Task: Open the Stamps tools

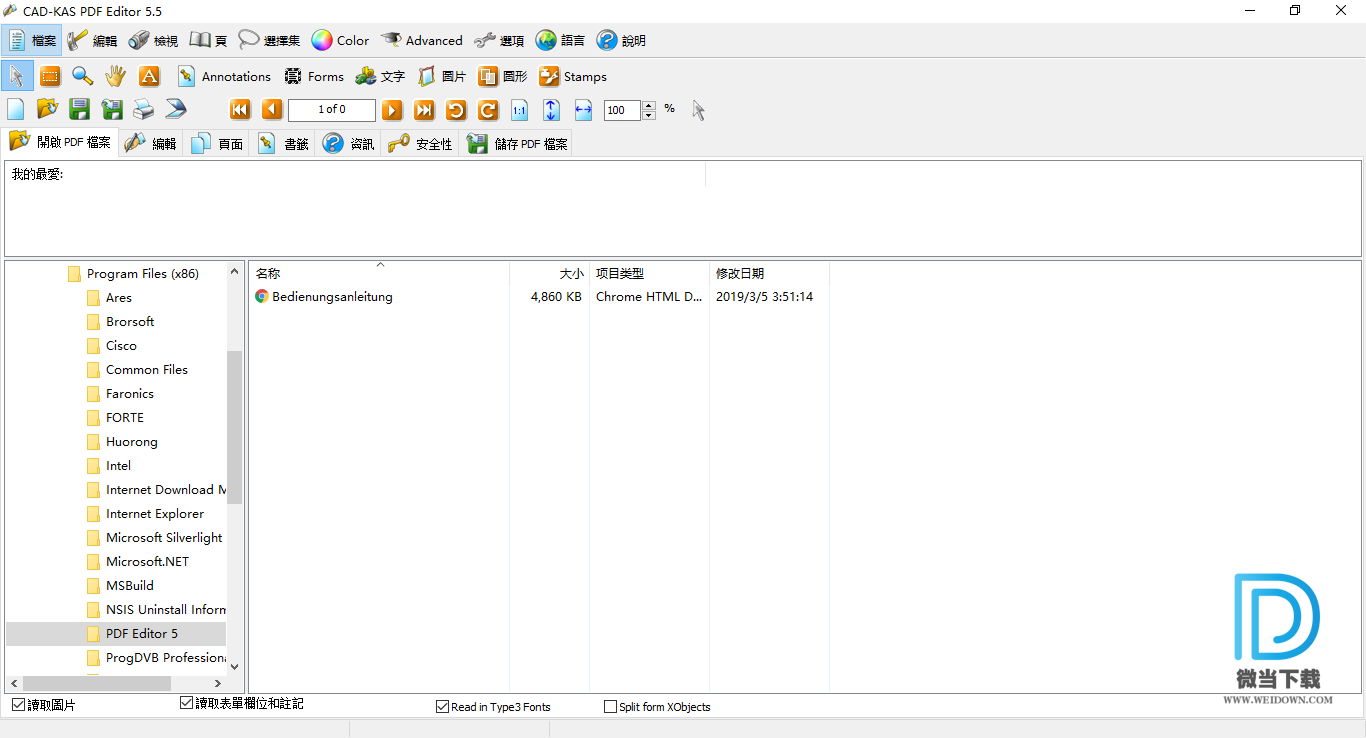Action: pos(573,76)
